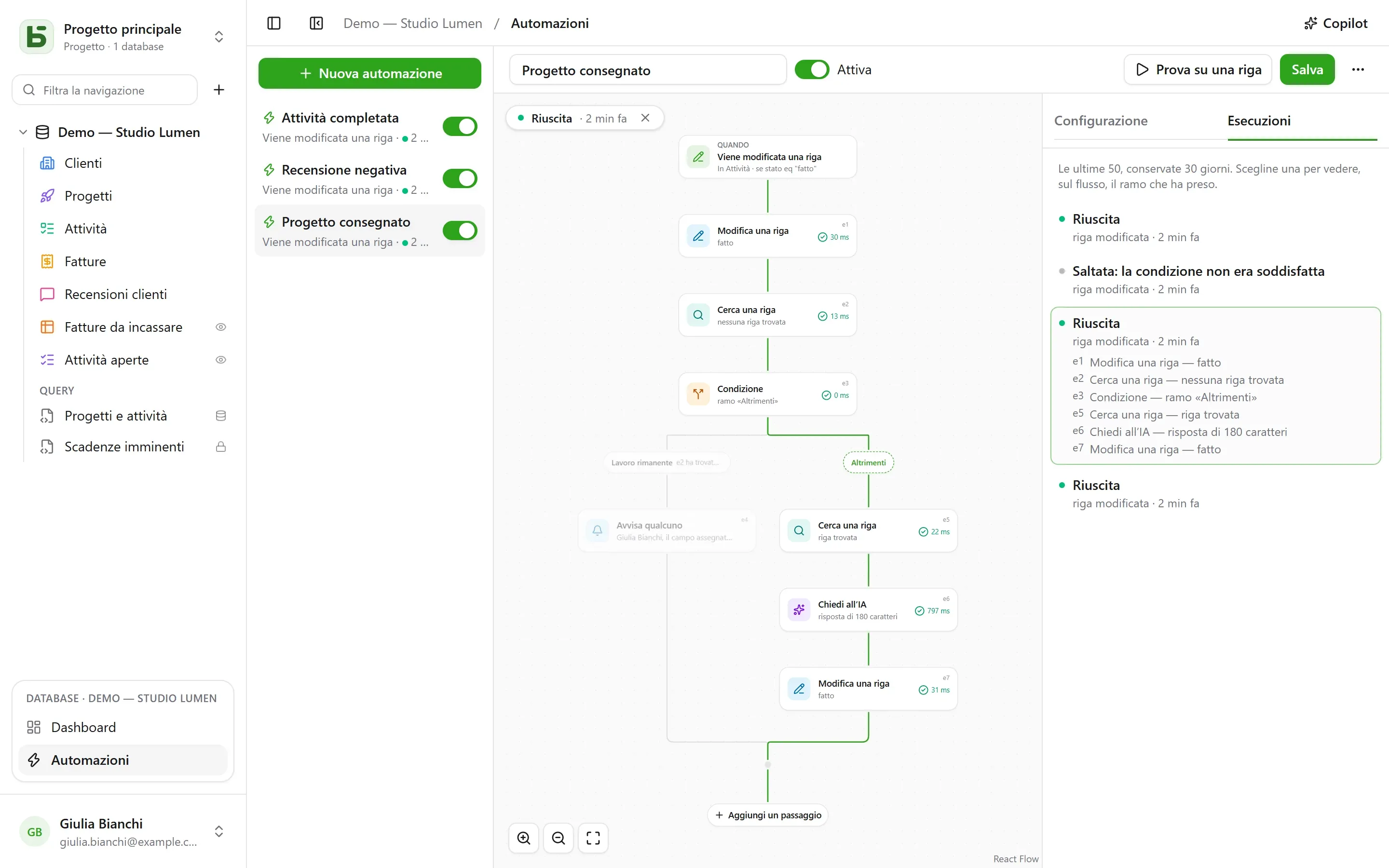Open Automazioni in the database section
1389x868 pixels.
[123, 759]
